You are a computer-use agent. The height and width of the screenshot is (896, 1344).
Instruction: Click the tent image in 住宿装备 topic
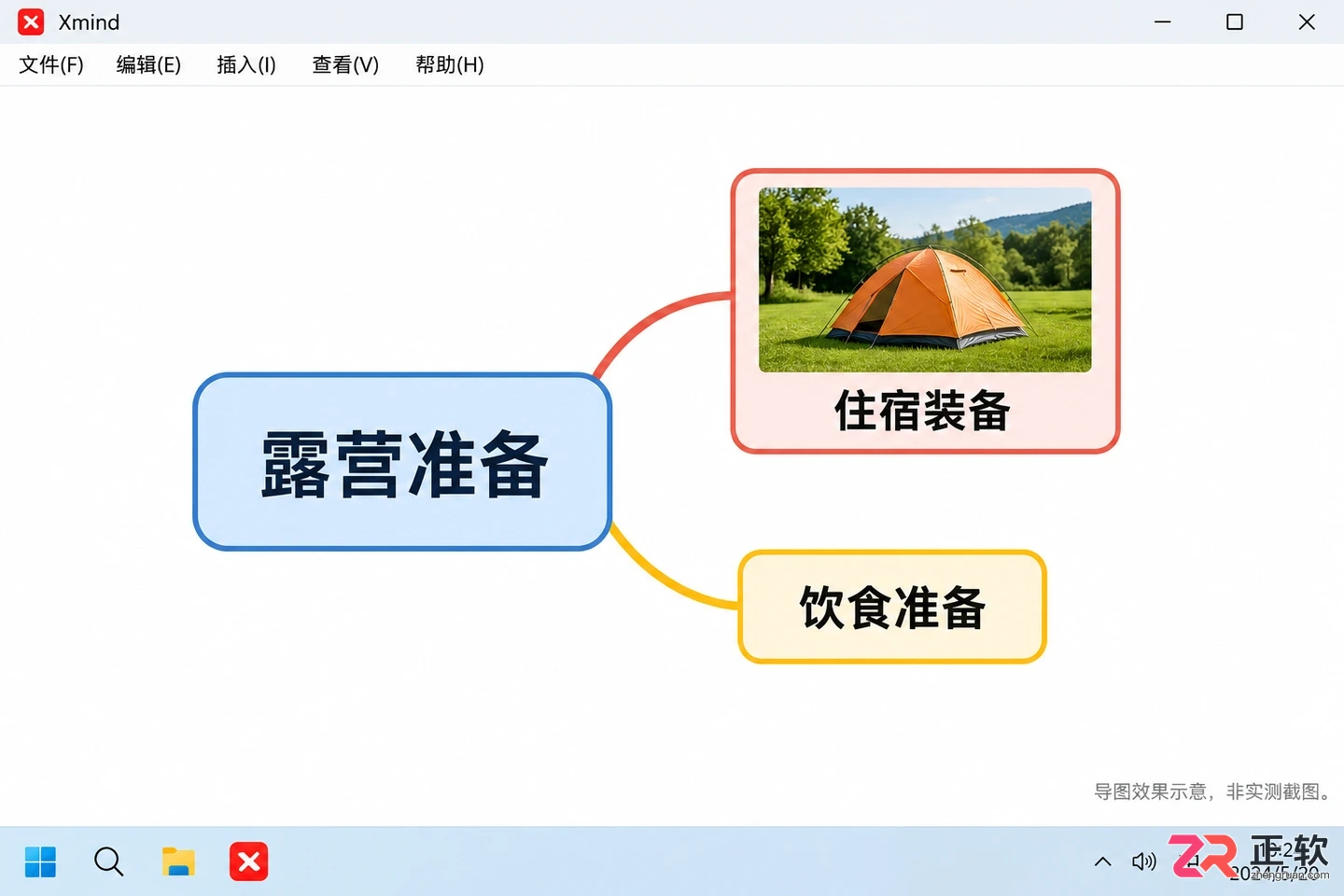[925, 280]
